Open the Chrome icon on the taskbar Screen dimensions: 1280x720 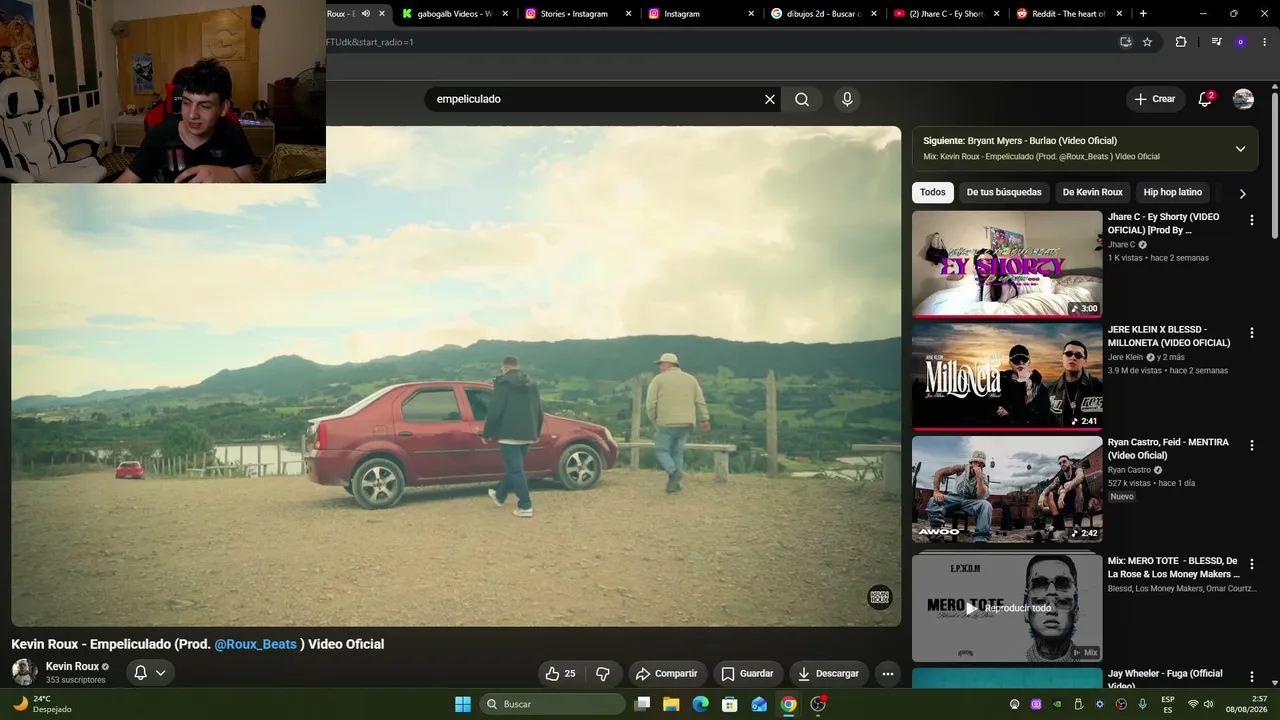point(789,704)
